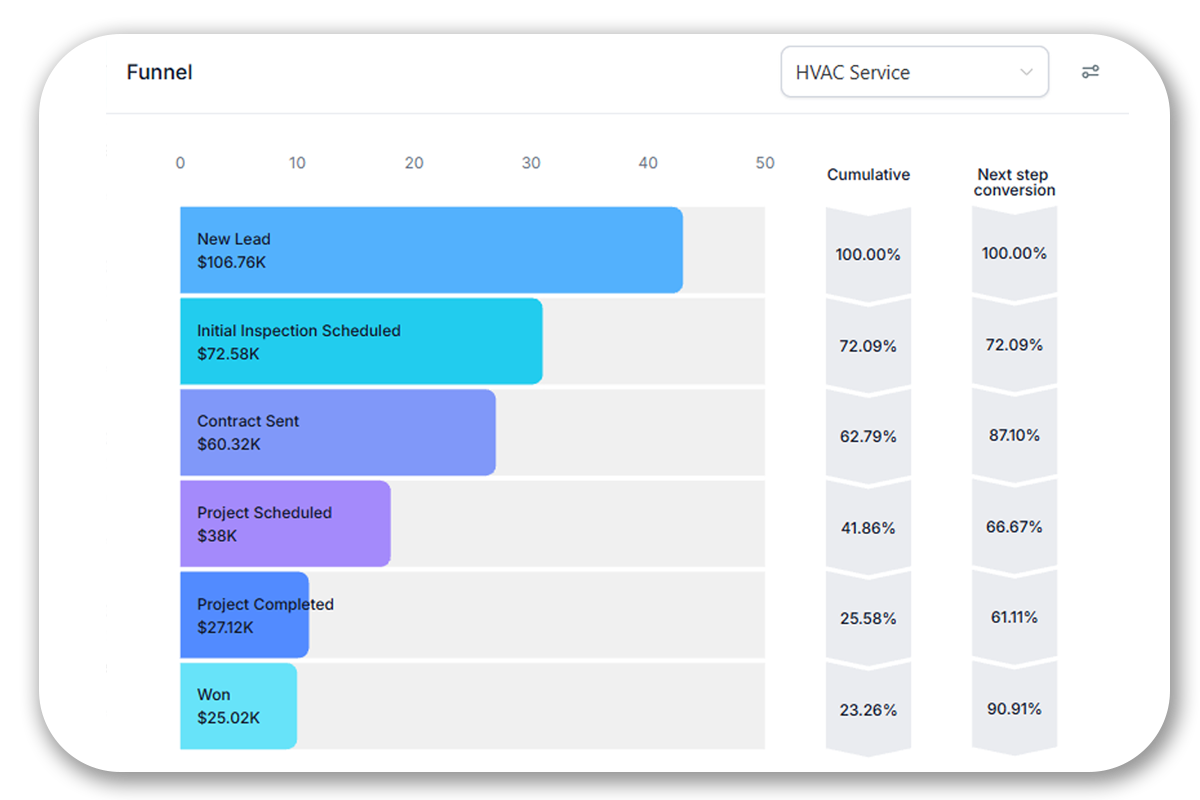Screen dimensions: 1200x800
Task: Select the Won funnel bar
Action: (238, 706)
